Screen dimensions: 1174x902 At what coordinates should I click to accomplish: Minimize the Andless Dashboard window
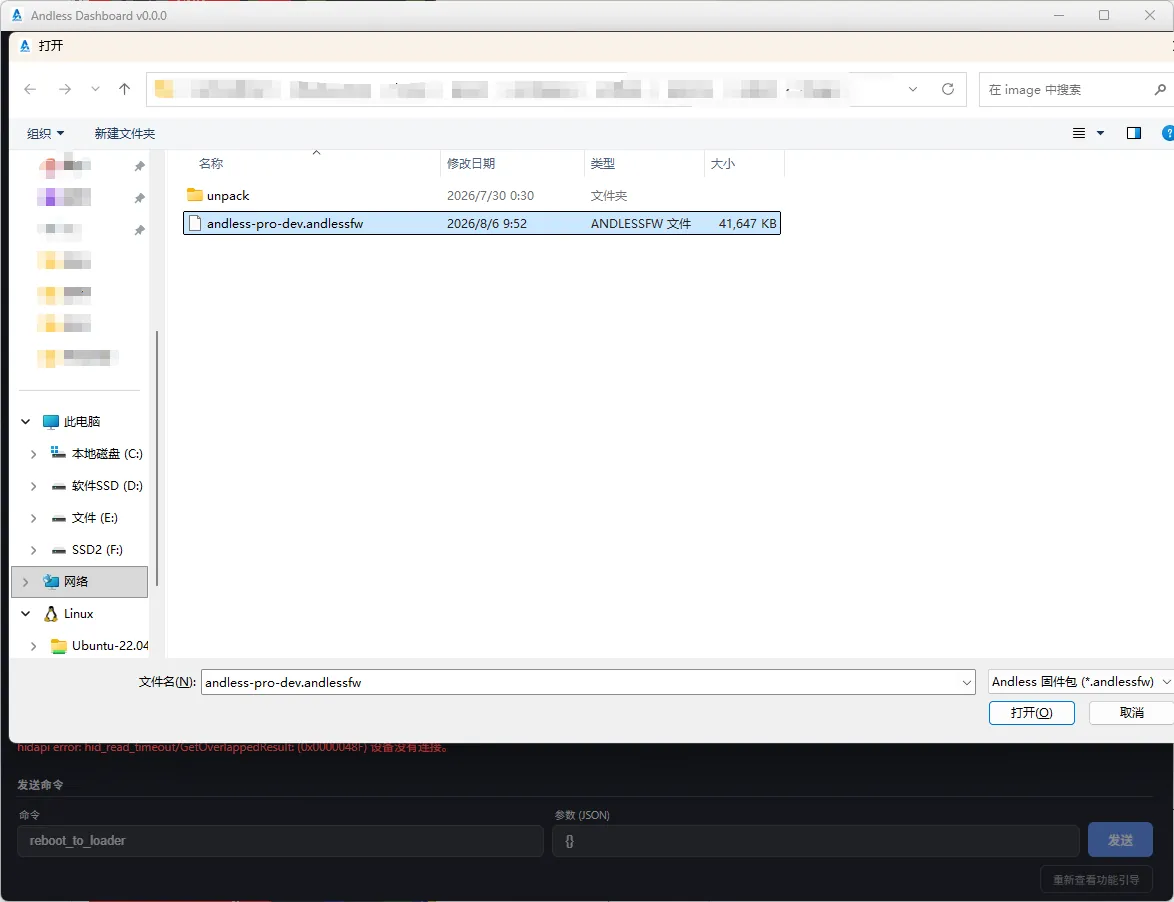coord(1059,15)
